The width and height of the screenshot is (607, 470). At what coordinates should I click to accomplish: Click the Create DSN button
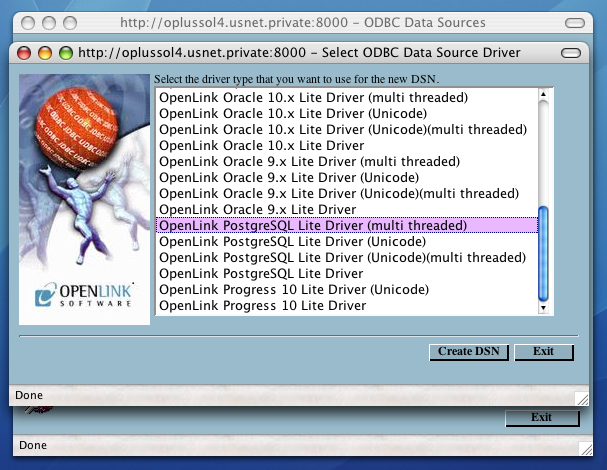pyautogui.click(x=470, y=352)
